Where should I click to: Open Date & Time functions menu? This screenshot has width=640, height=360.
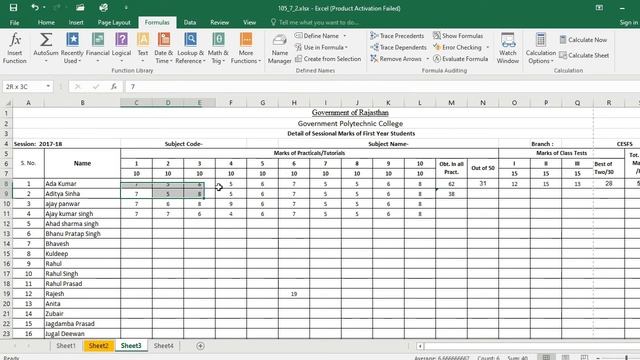[x=164, y=48]
